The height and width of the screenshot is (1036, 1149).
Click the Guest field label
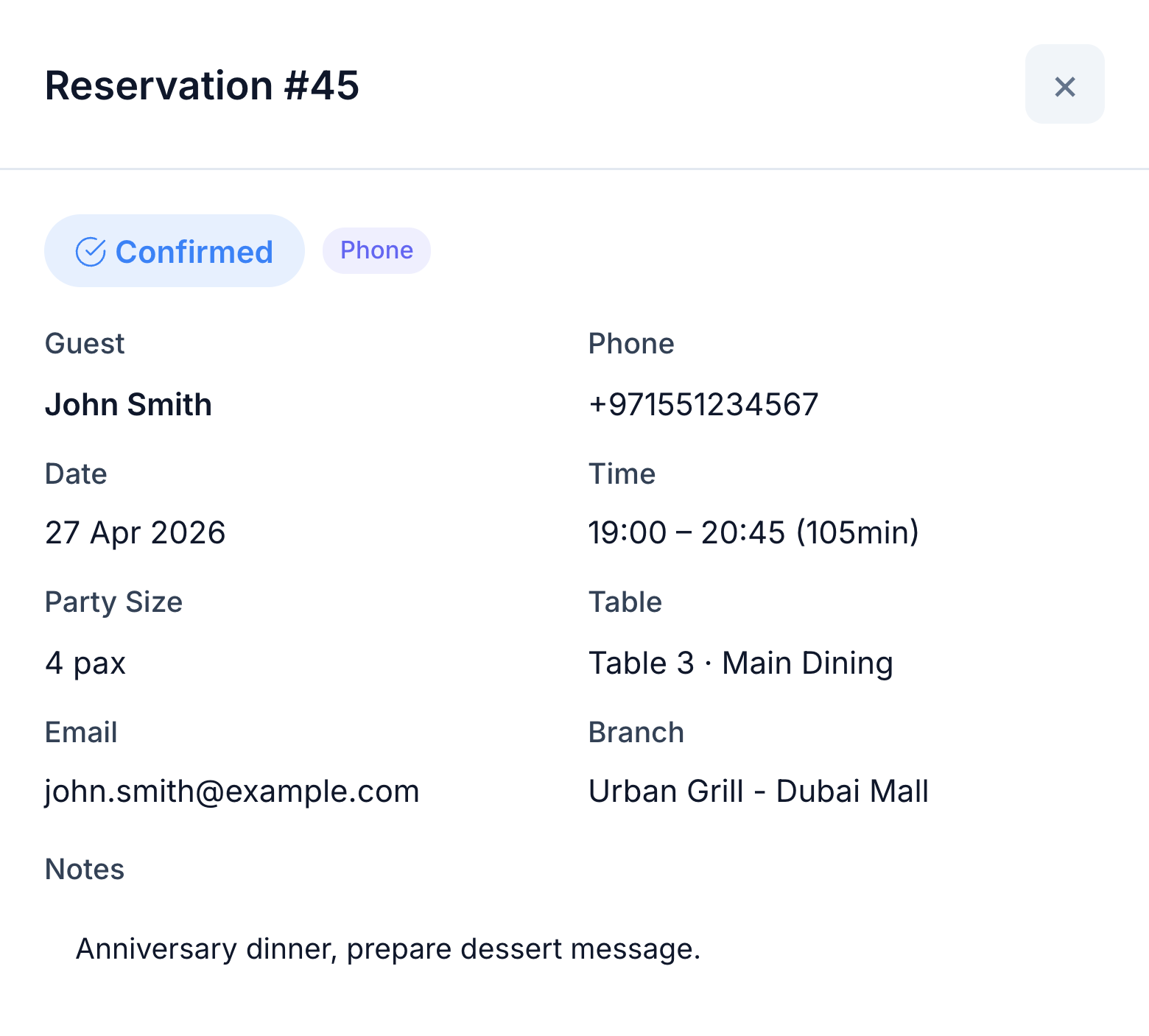pyautogui.click(x=85, y=344)
